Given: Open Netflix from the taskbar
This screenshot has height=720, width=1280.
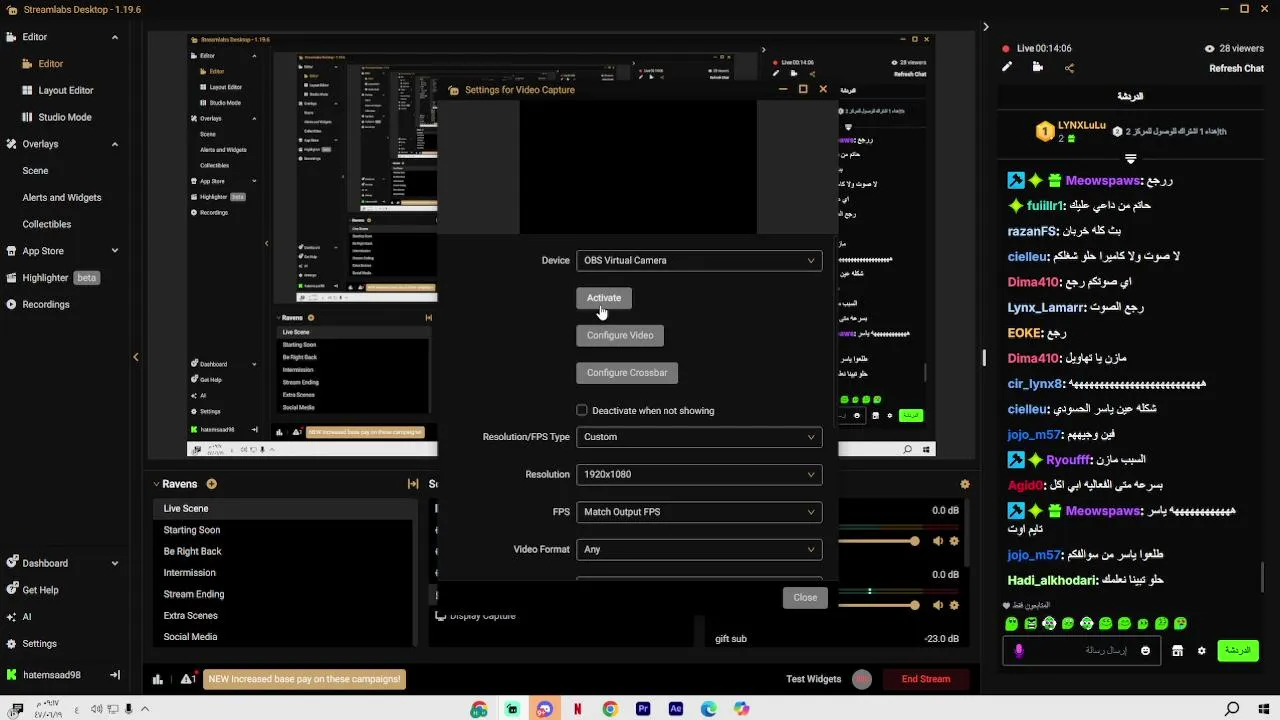Looking at the screenshot, I should coord(577,709).
